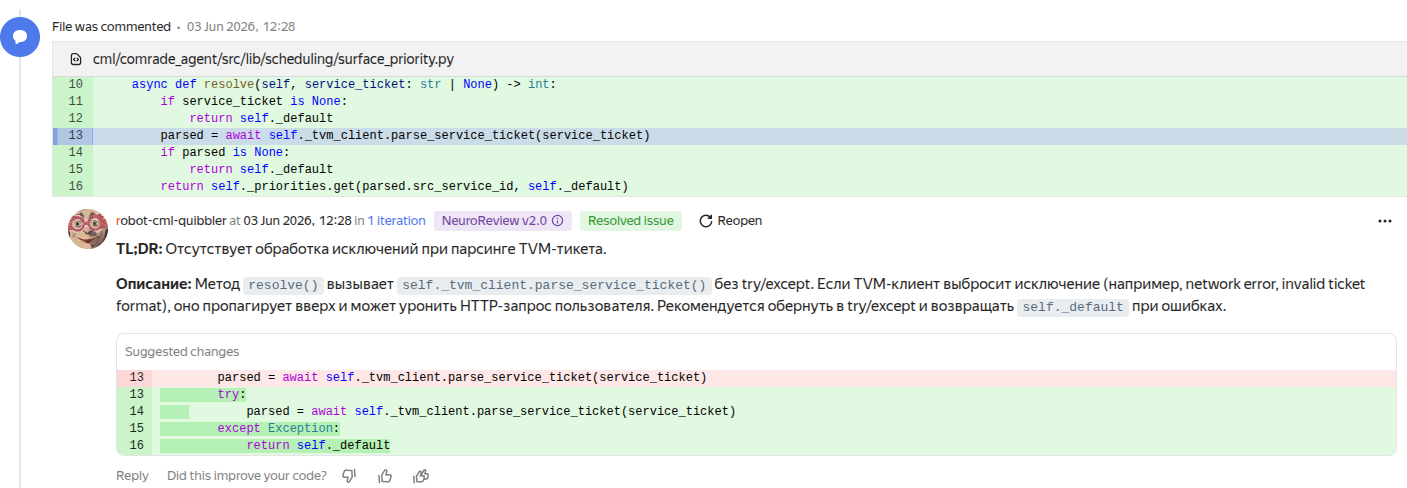Click robot-cml-quibbler avatar image
Viewport: 1407px width, 488px height.
click(88, 229)
